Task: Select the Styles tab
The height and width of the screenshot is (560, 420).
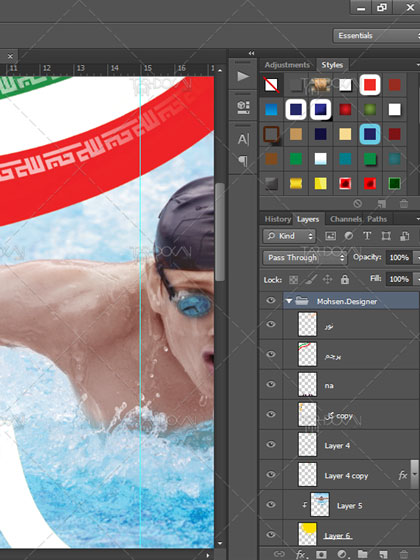Action: point(332,65)
